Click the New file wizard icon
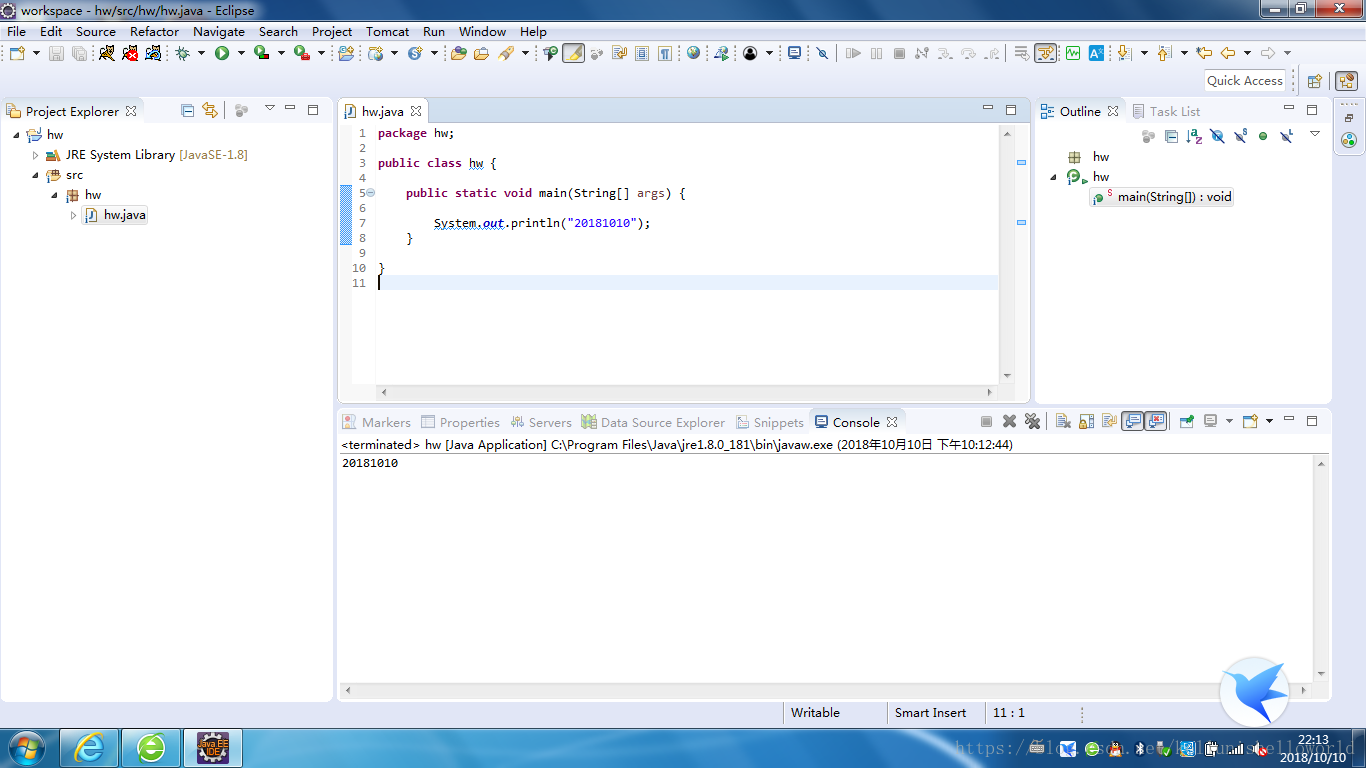The width and height of the screenshot is (1366, 768). pos(17,53)
